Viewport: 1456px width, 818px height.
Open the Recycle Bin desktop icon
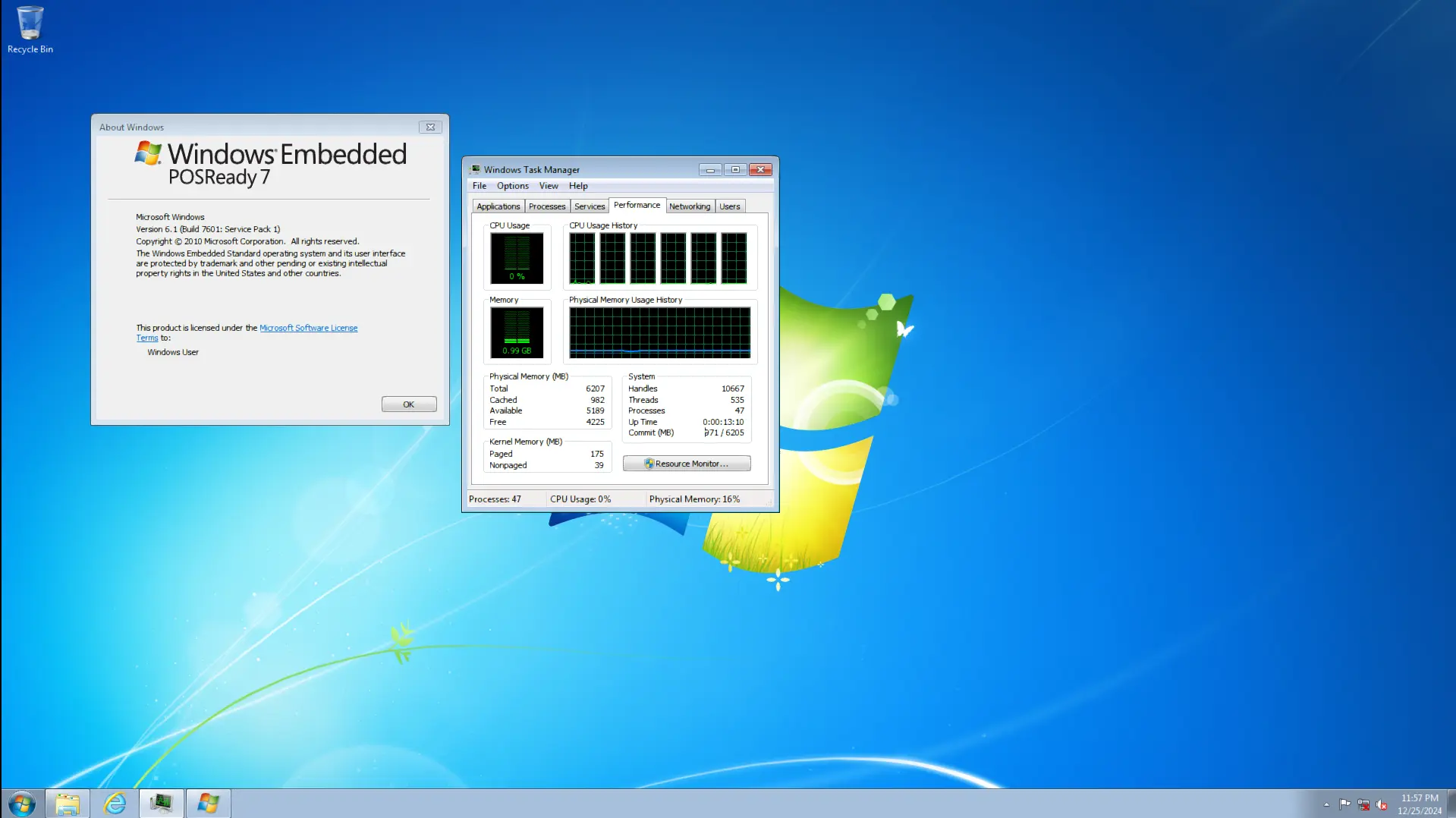pos(30,30)
